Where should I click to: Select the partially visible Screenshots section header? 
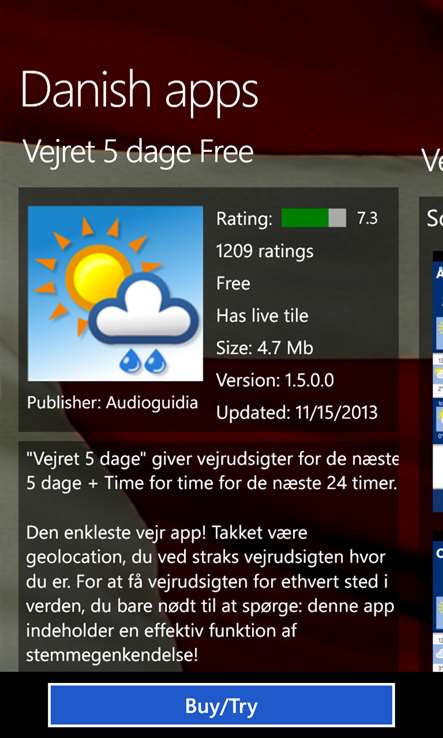point(435,218)
